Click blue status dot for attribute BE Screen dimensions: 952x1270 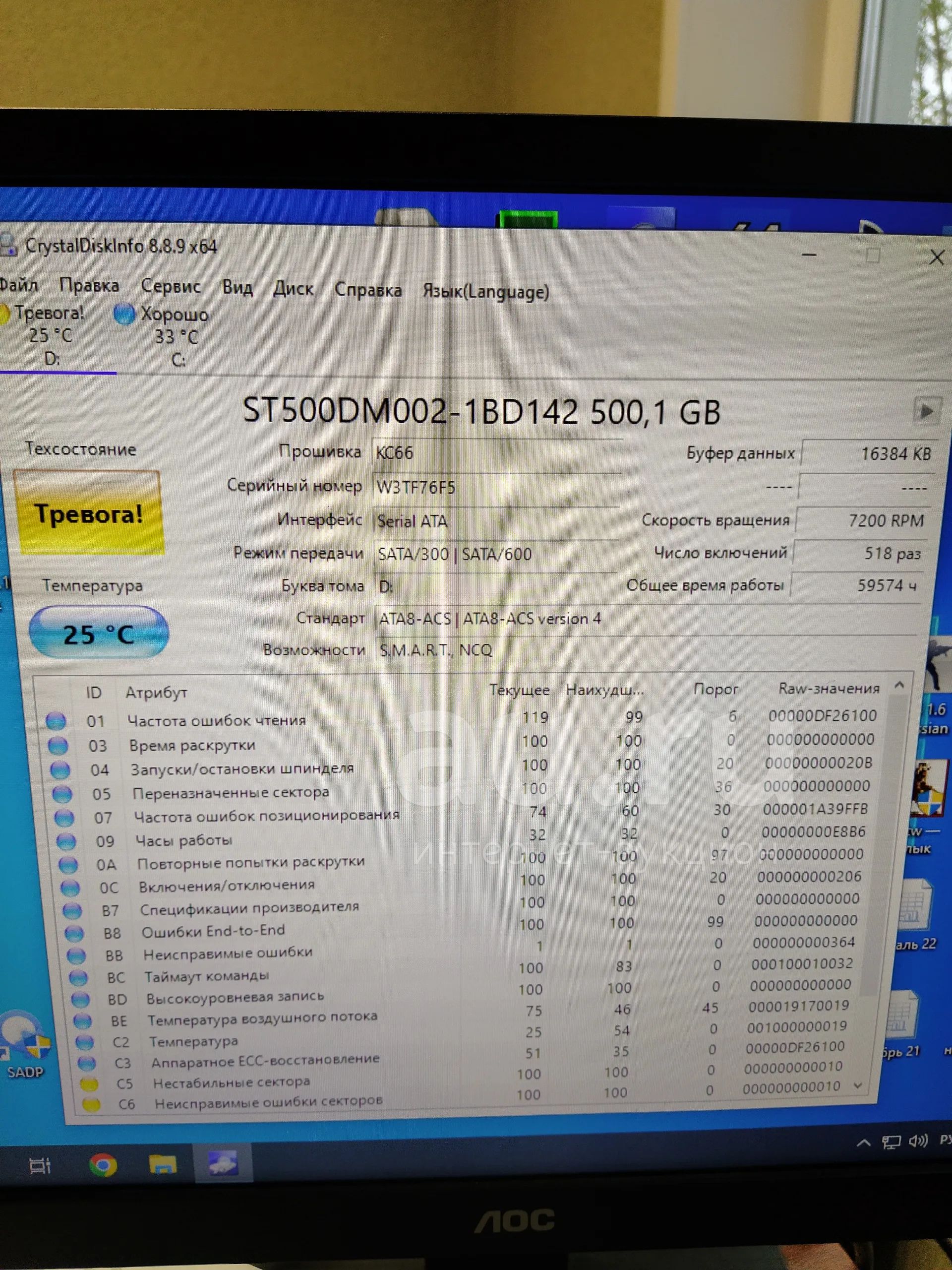[x=83, y=1021]
